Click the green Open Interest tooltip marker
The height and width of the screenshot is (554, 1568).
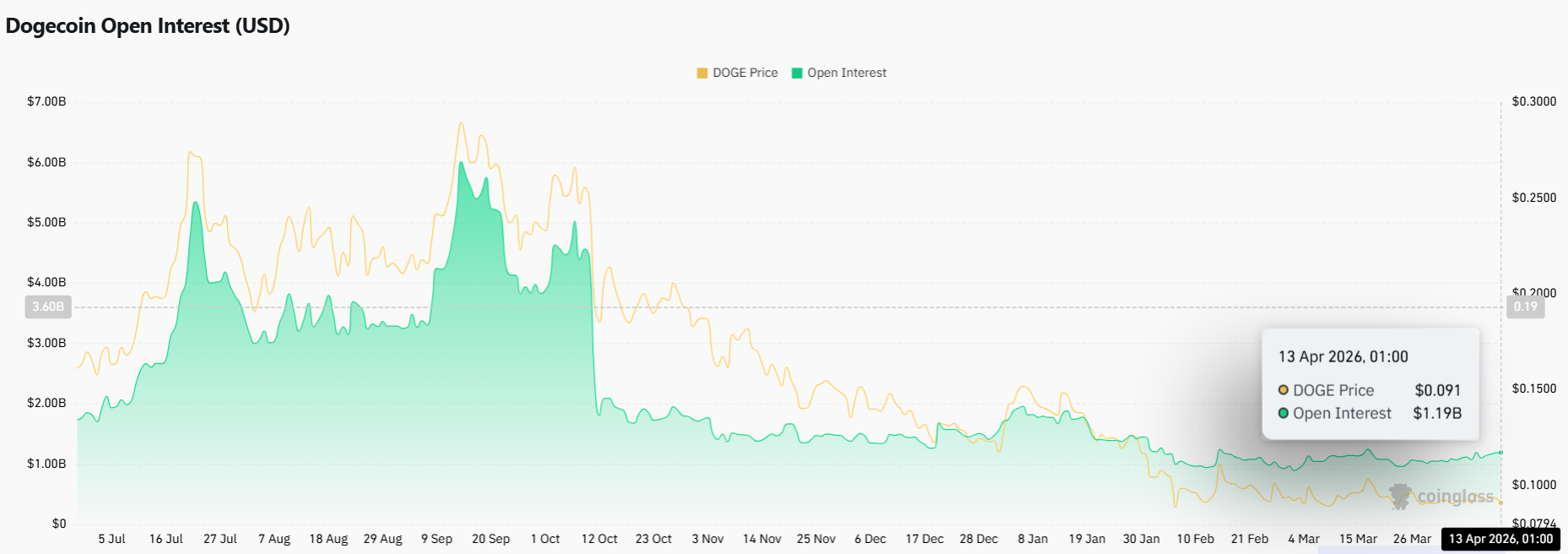click(1283, 413)
